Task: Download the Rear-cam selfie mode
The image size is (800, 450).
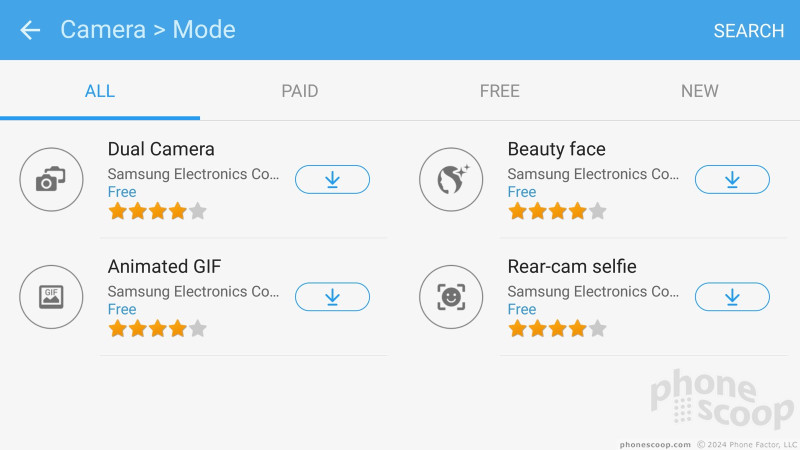Action: [x=732, y=297]
